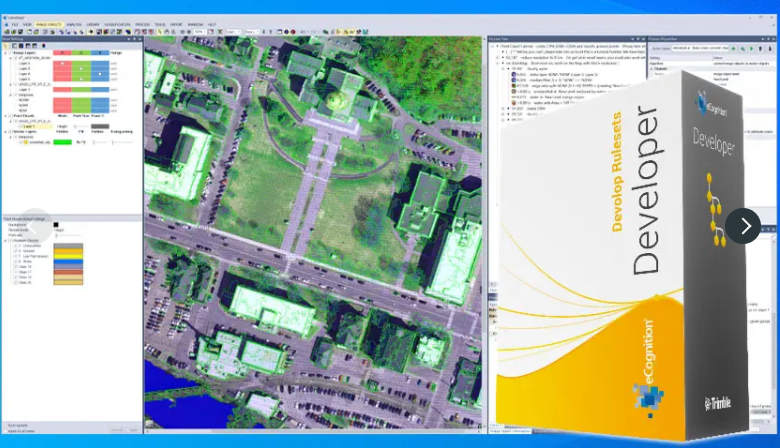Expand the first process in Process Tree
This screenshot has height=448, width=780.
click(x=492, y=46)
